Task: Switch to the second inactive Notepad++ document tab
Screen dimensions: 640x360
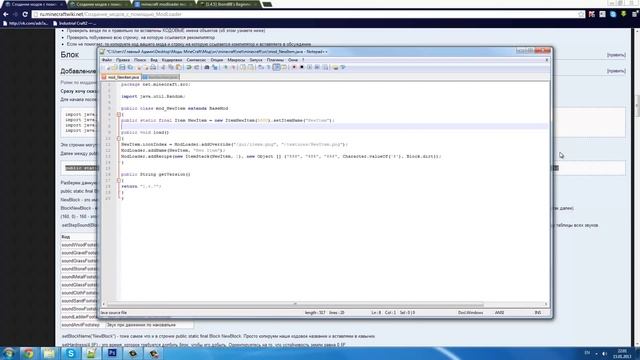Action: pyautogui.click(x=161, y=77)
